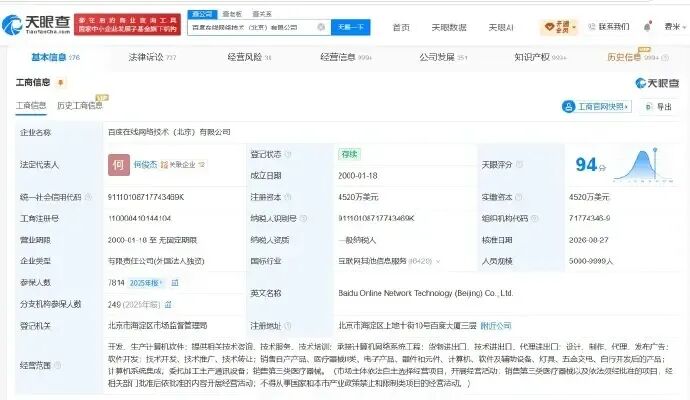Click the pin icon next to 工商信息 heading

point(61,83)
